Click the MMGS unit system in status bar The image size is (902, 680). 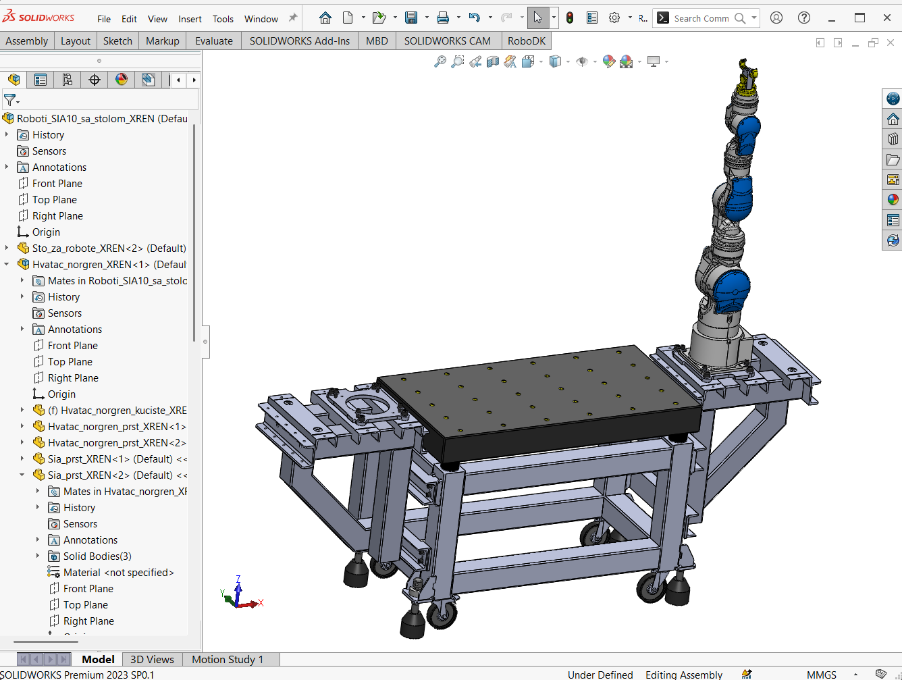tap(821, 674)
